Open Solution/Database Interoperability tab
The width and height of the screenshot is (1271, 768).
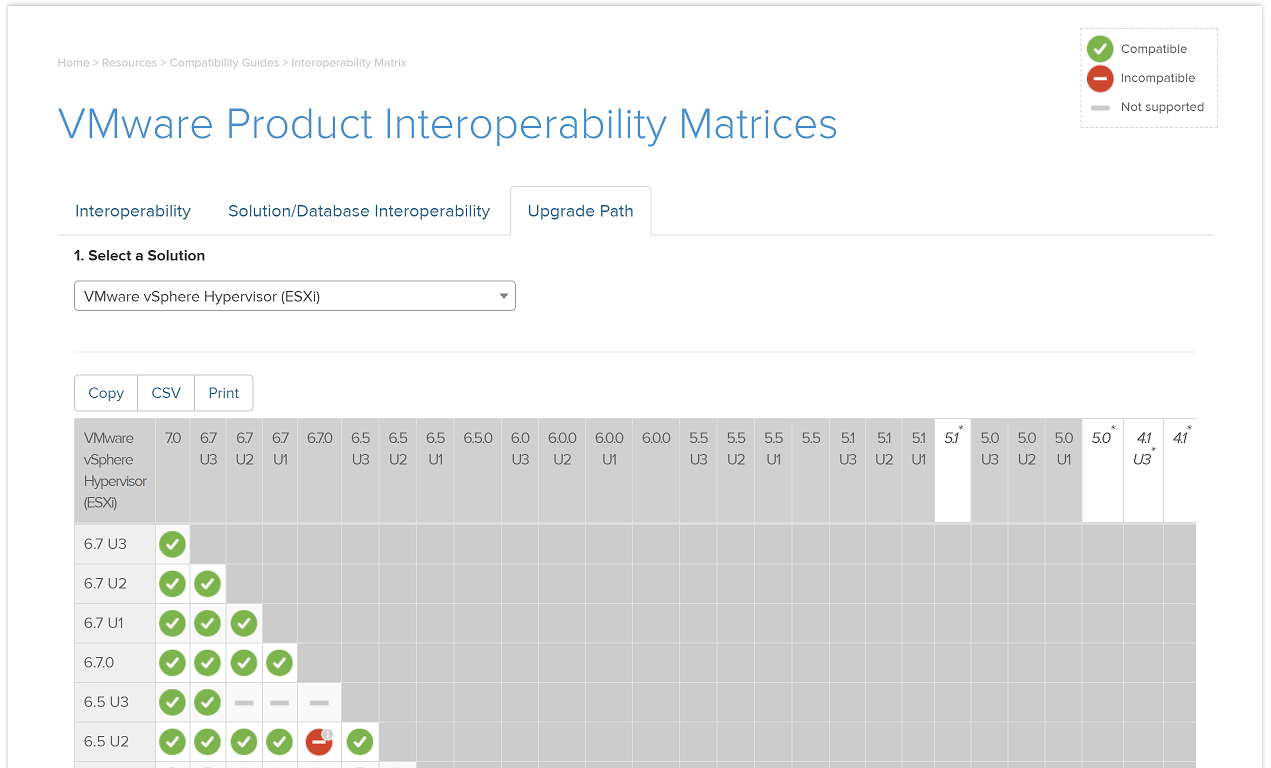tap(359, 211)
